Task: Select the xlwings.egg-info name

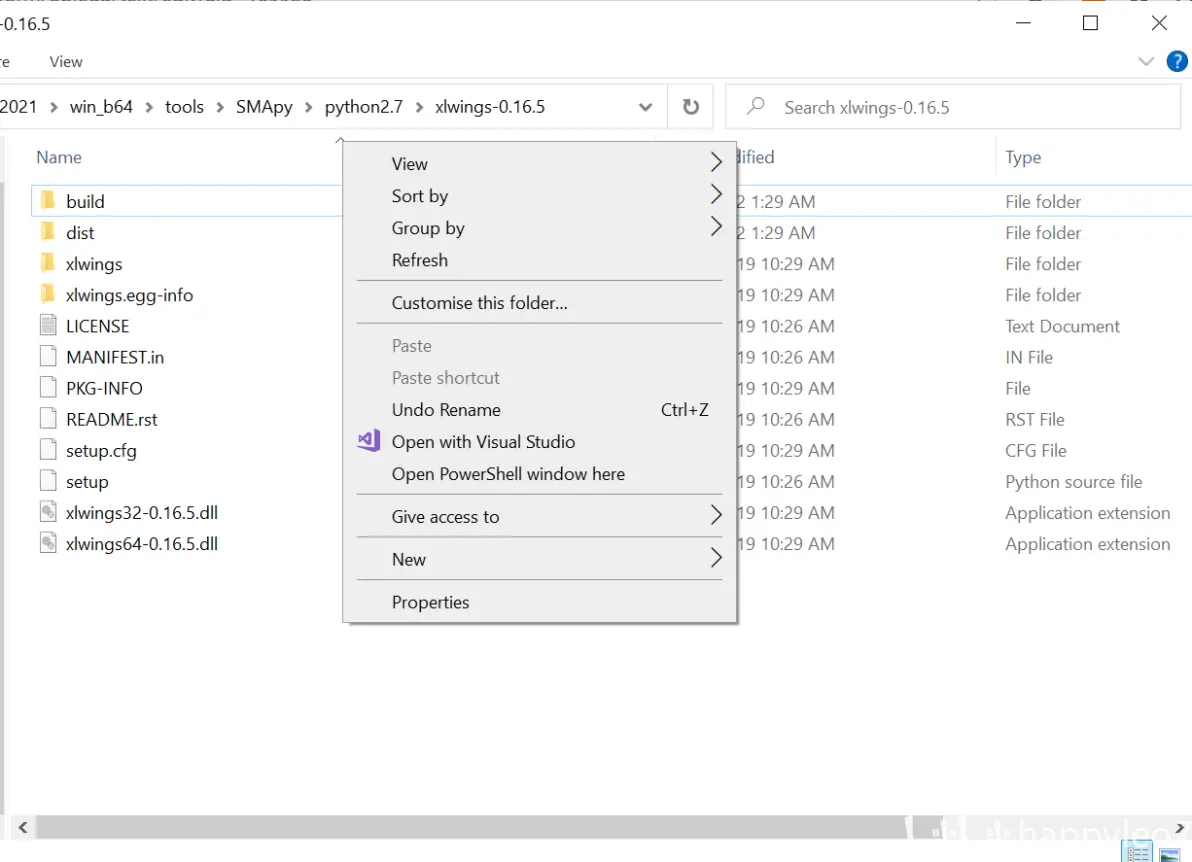Action: pos(129,295)
